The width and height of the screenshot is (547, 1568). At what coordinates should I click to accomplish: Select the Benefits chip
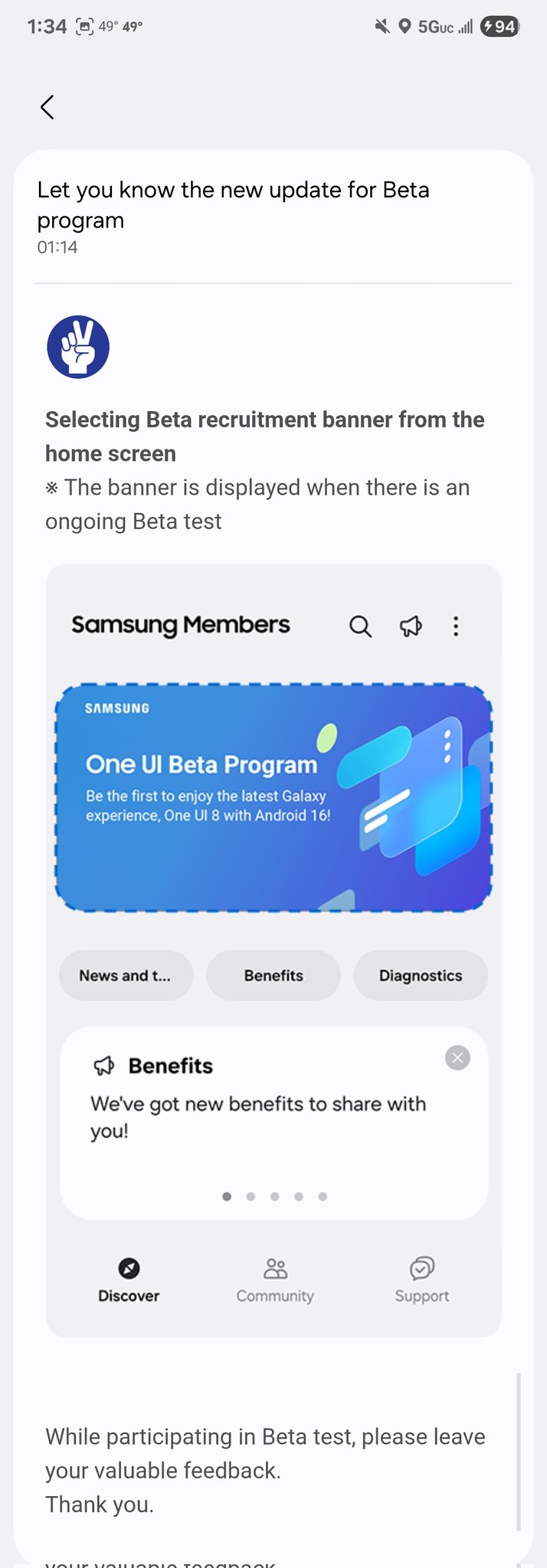click(x=273, y=975)
